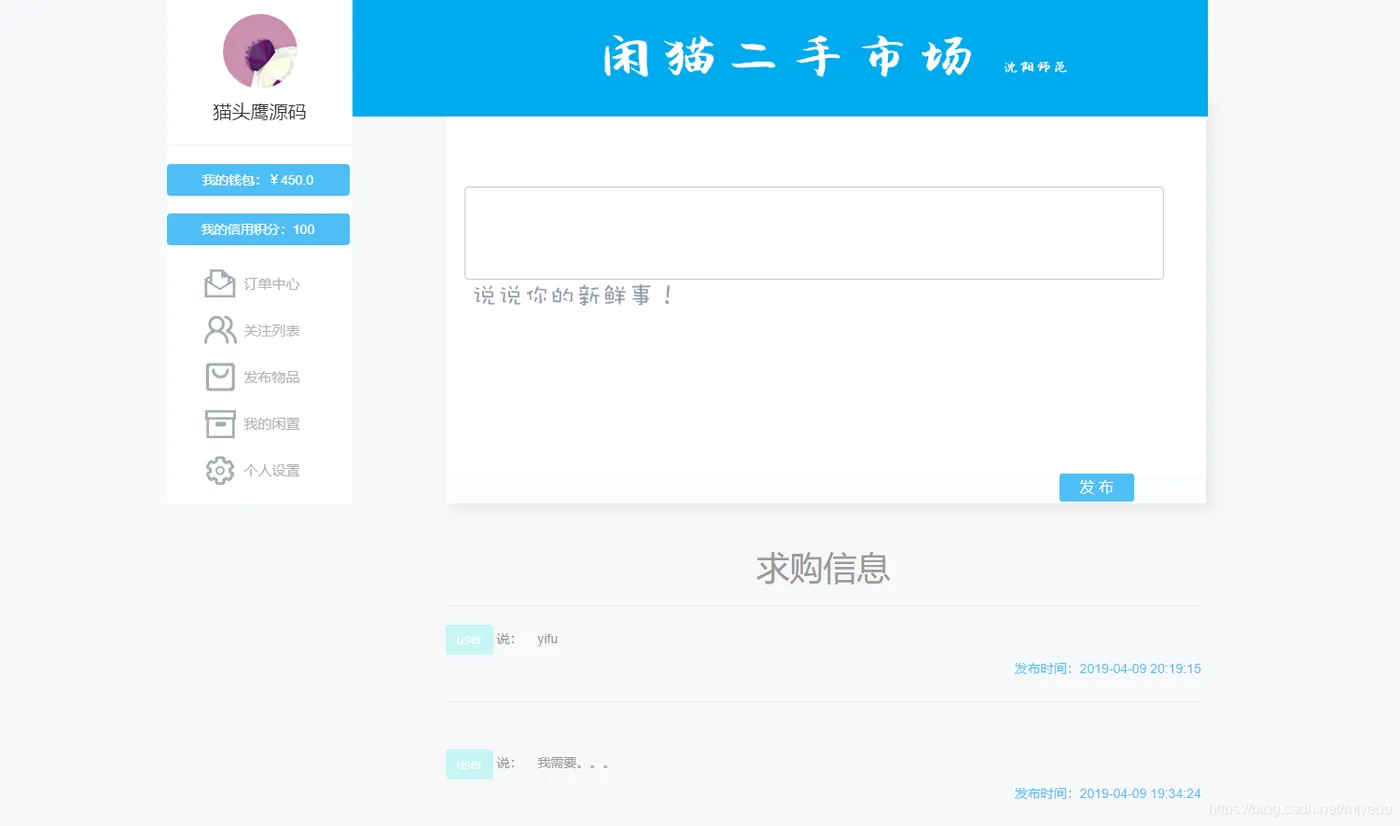Click the user tag beside 我需要 post
Screen dimensions: 1400x826
point(469,765)
